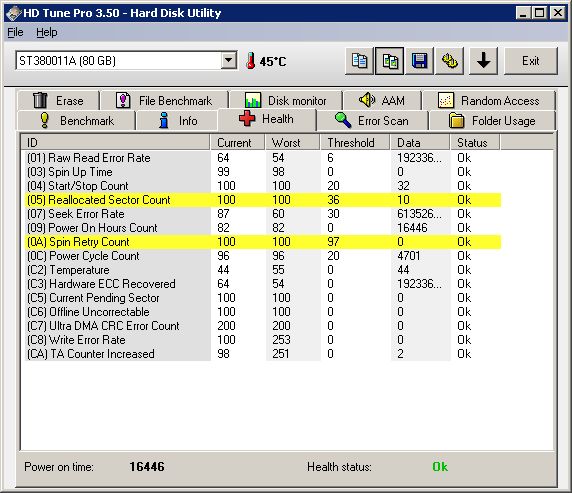Click the Worst column header
The image size is (572, 493).
pyautogui.click(x=293, y=142)
